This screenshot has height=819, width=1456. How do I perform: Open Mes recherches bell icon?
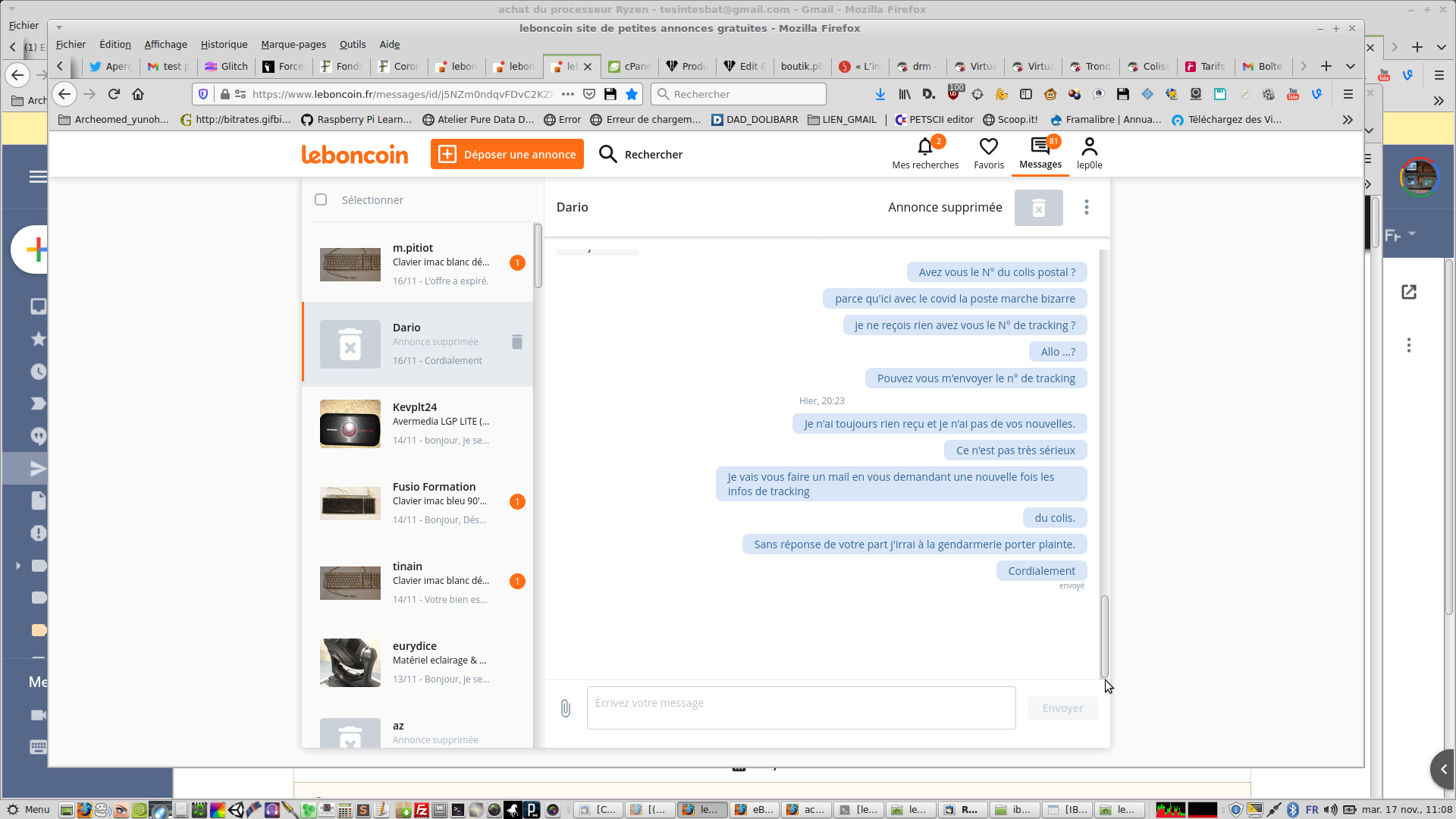(924, 146)
